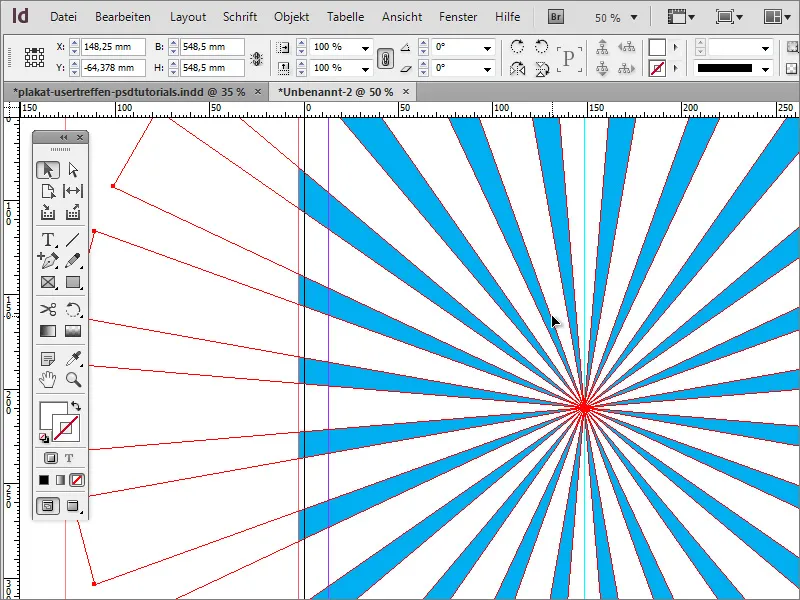Open Preview view mode button
The height and width of the screenshot is (600, 800).
(73, 506)
